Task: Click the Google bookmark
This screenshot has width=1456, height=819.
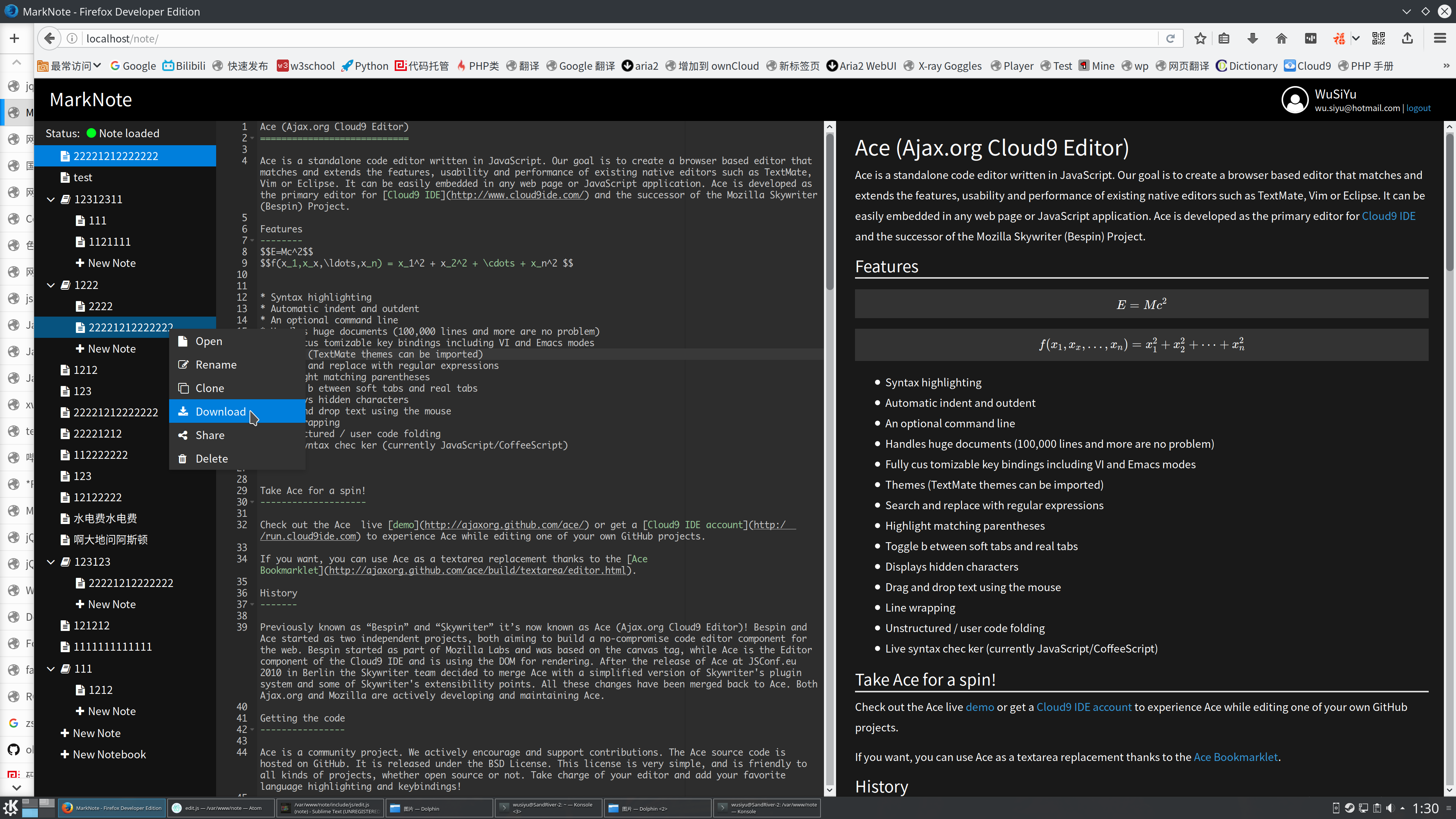Action: (133, 66)
